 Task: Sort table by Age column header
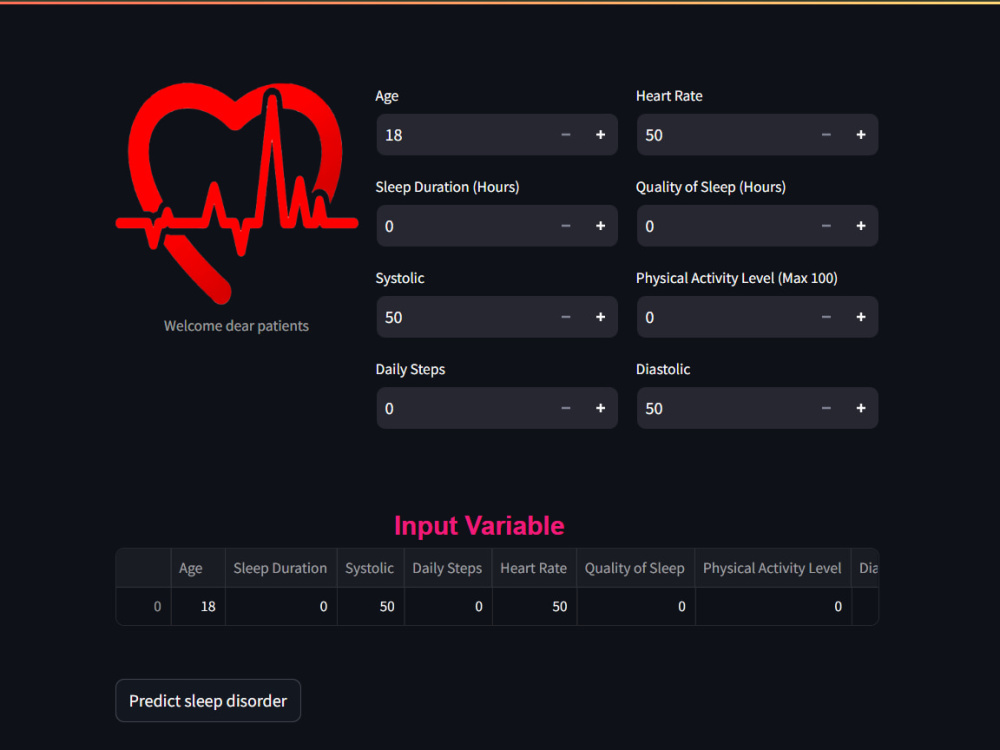pos(198,568)
